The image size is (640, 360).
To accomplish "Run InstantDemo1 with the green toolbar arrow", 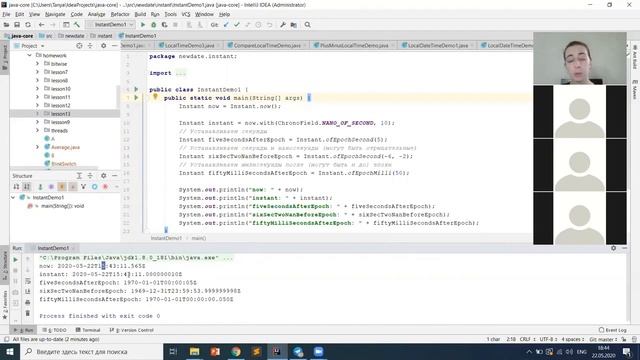I will [143, 25].
